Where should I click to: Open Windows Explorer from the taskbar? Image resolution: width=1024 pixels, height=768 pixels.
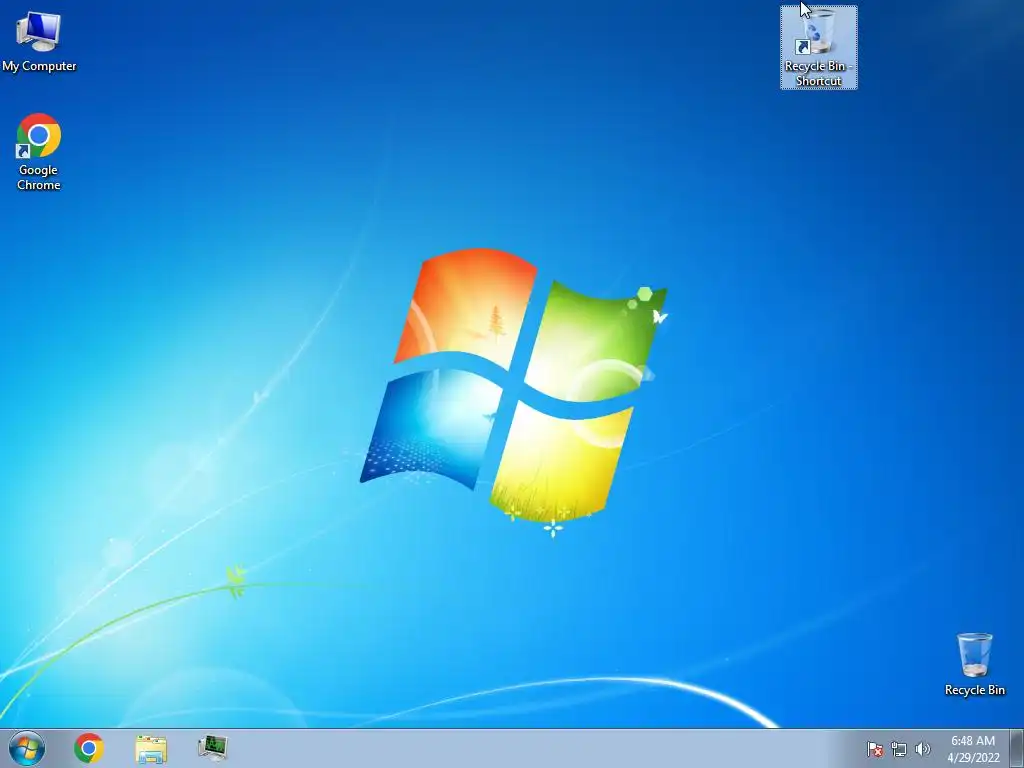click(151, 749)
